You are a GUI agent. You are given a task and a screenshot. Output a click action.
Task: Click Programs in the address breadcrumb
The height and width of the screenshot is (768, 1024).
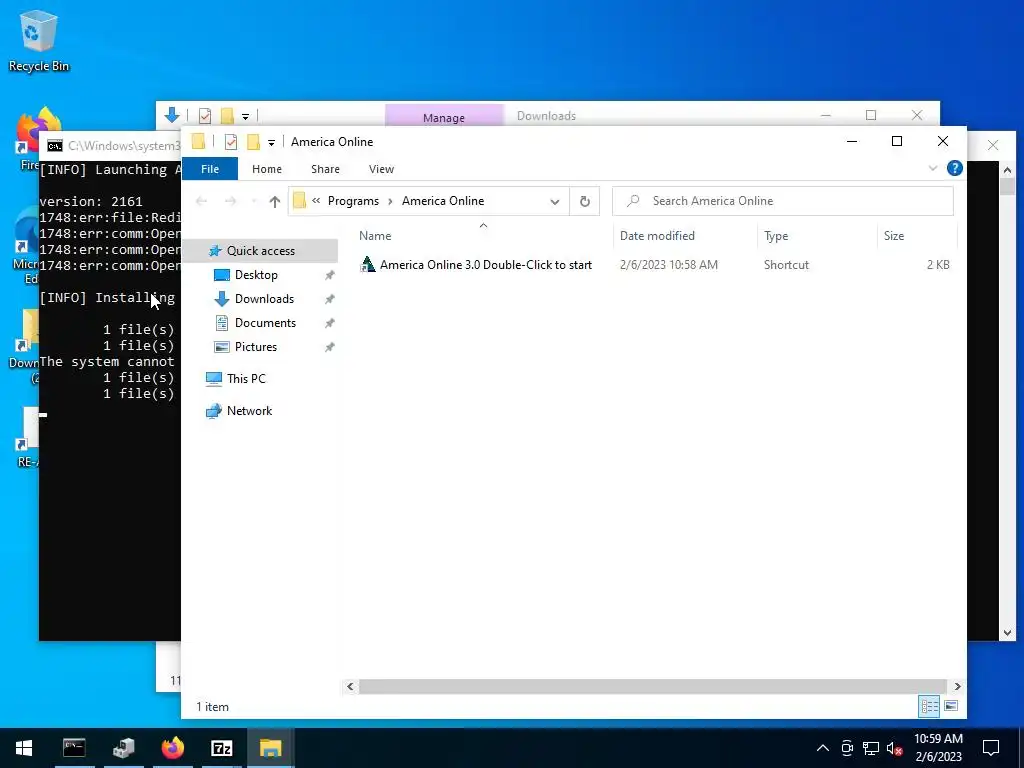(x=353, y=201)
